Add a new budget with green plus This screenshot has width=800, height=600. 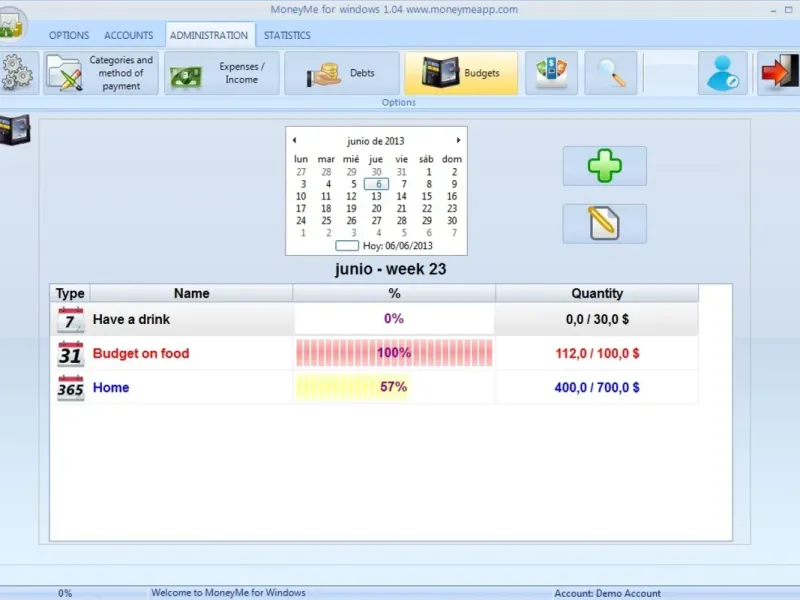tap(605, 166)
